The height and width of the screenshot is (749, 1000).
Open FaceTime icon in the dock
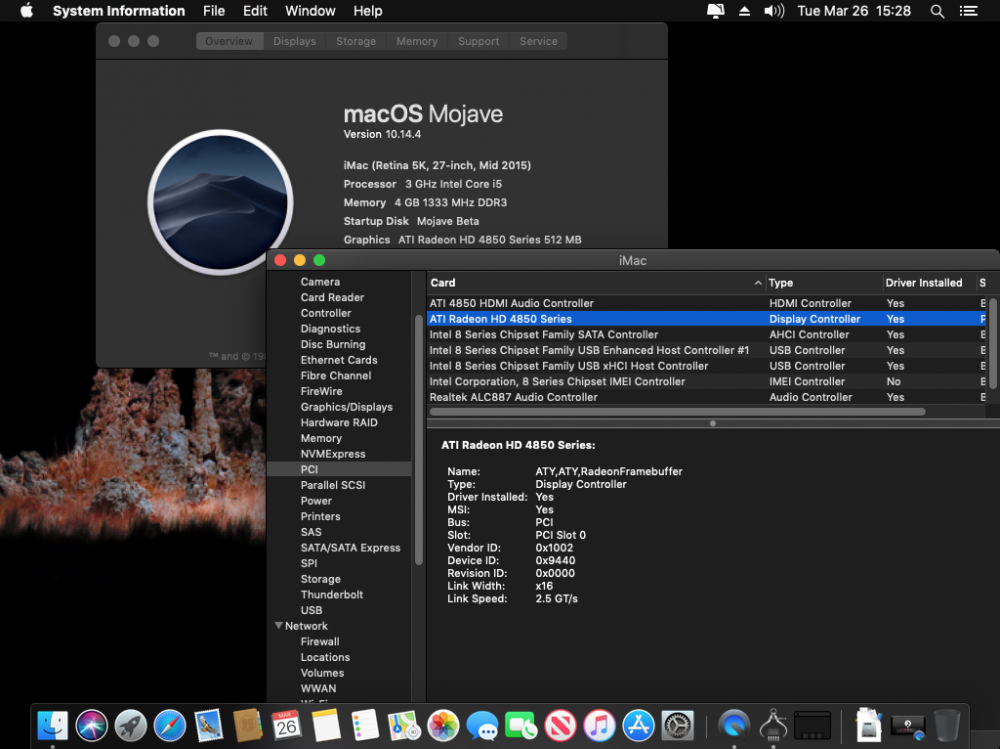(521, 726)
